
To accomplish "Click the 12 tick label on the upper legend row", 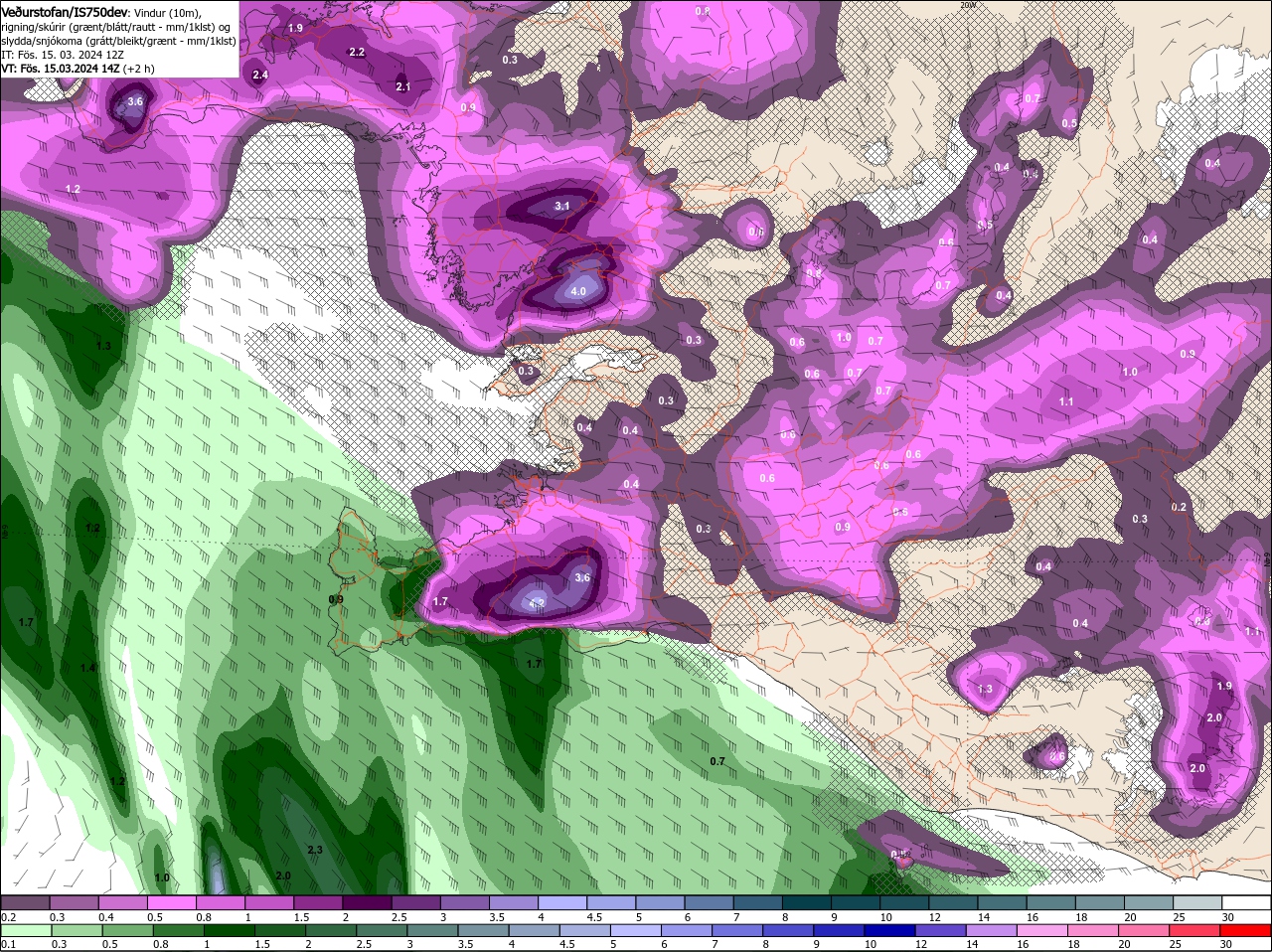I will click(933, 916).
